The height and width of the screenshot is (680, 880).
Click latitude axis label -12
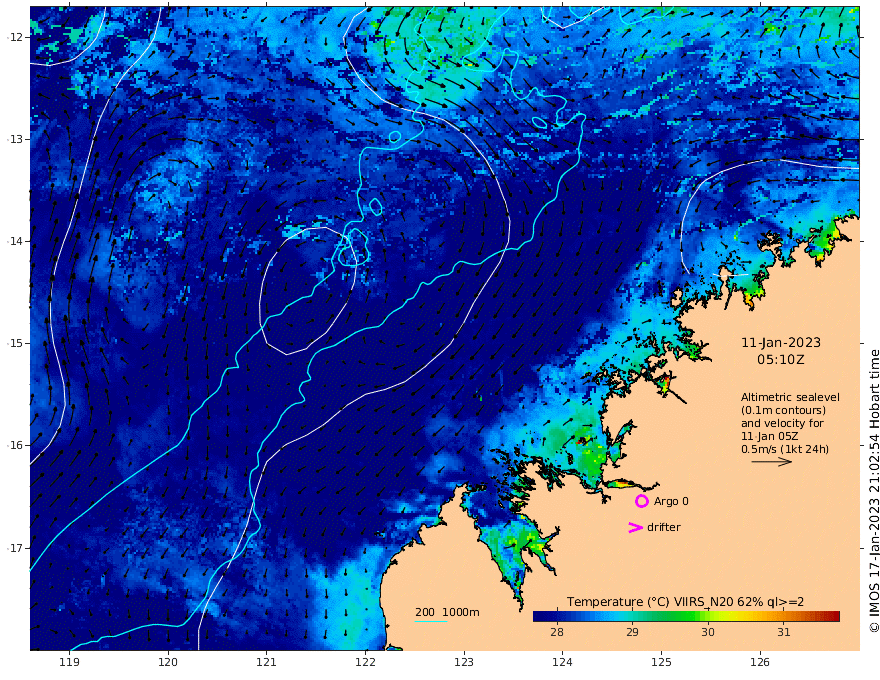tap(15, 37)
